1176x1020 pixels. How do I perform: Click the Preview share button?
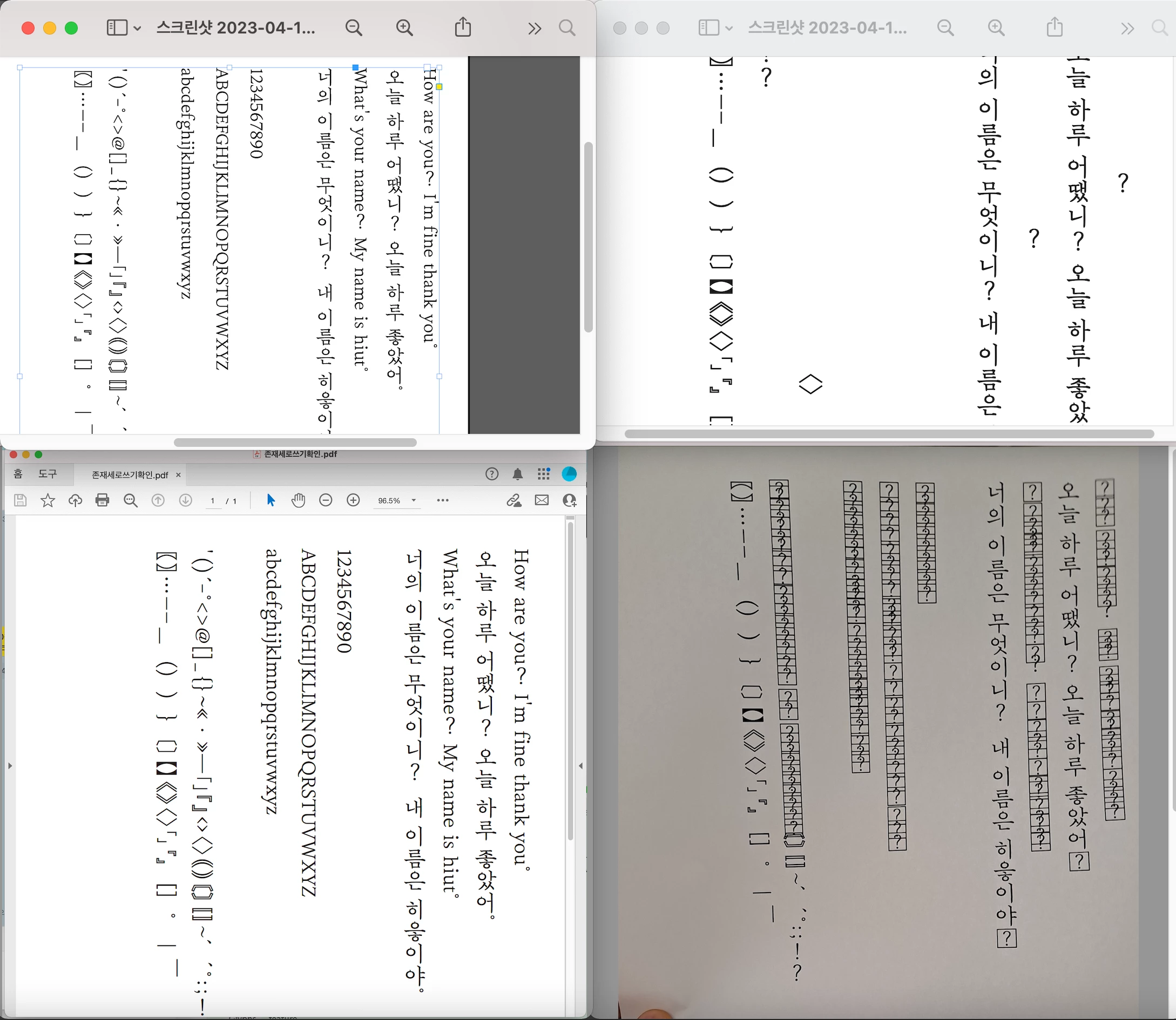(463, 28)
